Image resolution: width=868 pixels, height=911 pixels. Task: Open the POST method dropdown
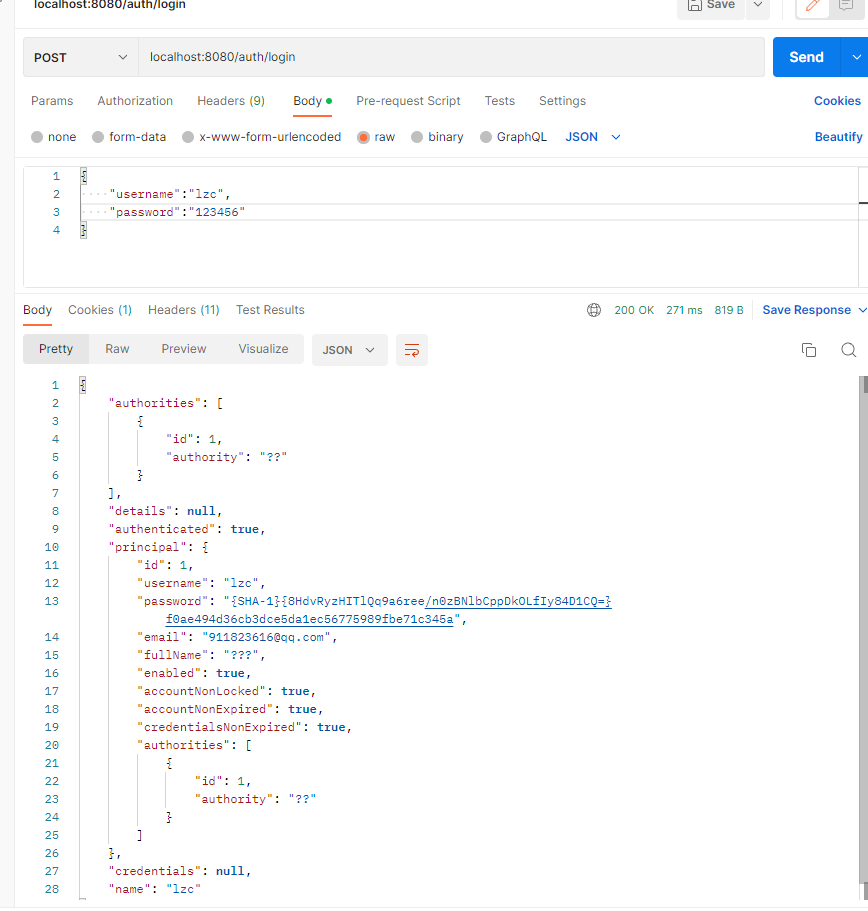(x=80, y=58)
